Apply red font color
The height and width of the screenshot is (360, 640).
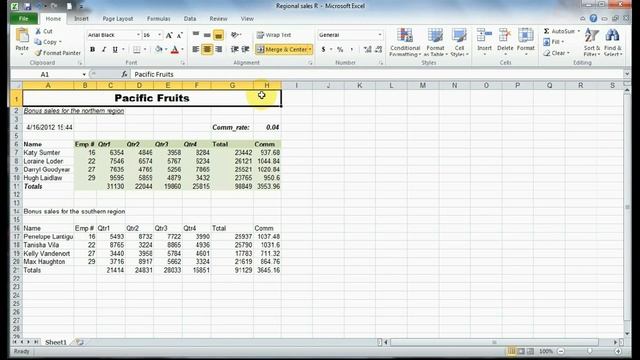click(175, 49)
